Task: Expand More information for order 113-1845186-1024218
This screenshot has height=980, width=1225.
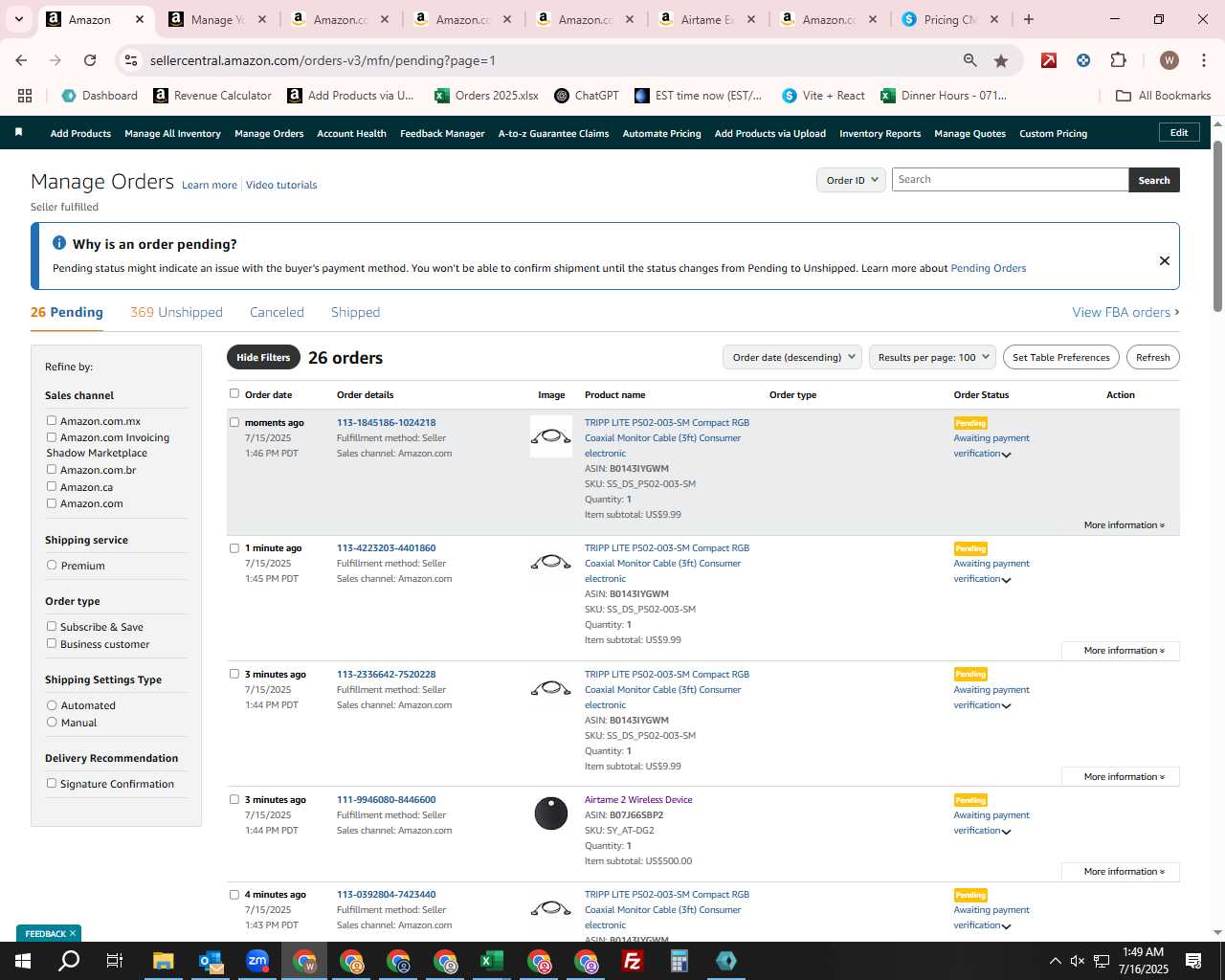Action: click(x=1124, y=525)
